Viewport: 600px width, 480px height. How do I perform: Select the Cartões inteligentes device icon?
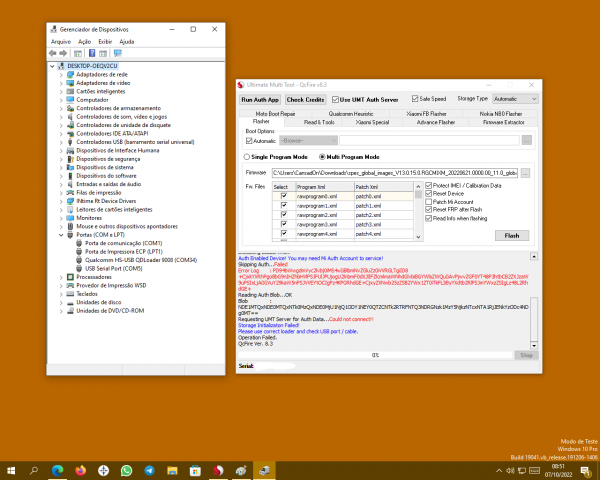point(70,91)
